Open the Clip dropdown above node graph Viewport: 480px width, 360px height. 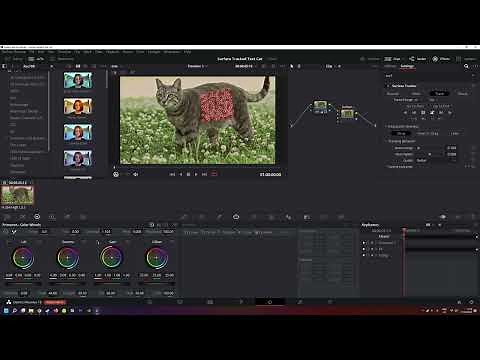[332, 66]
